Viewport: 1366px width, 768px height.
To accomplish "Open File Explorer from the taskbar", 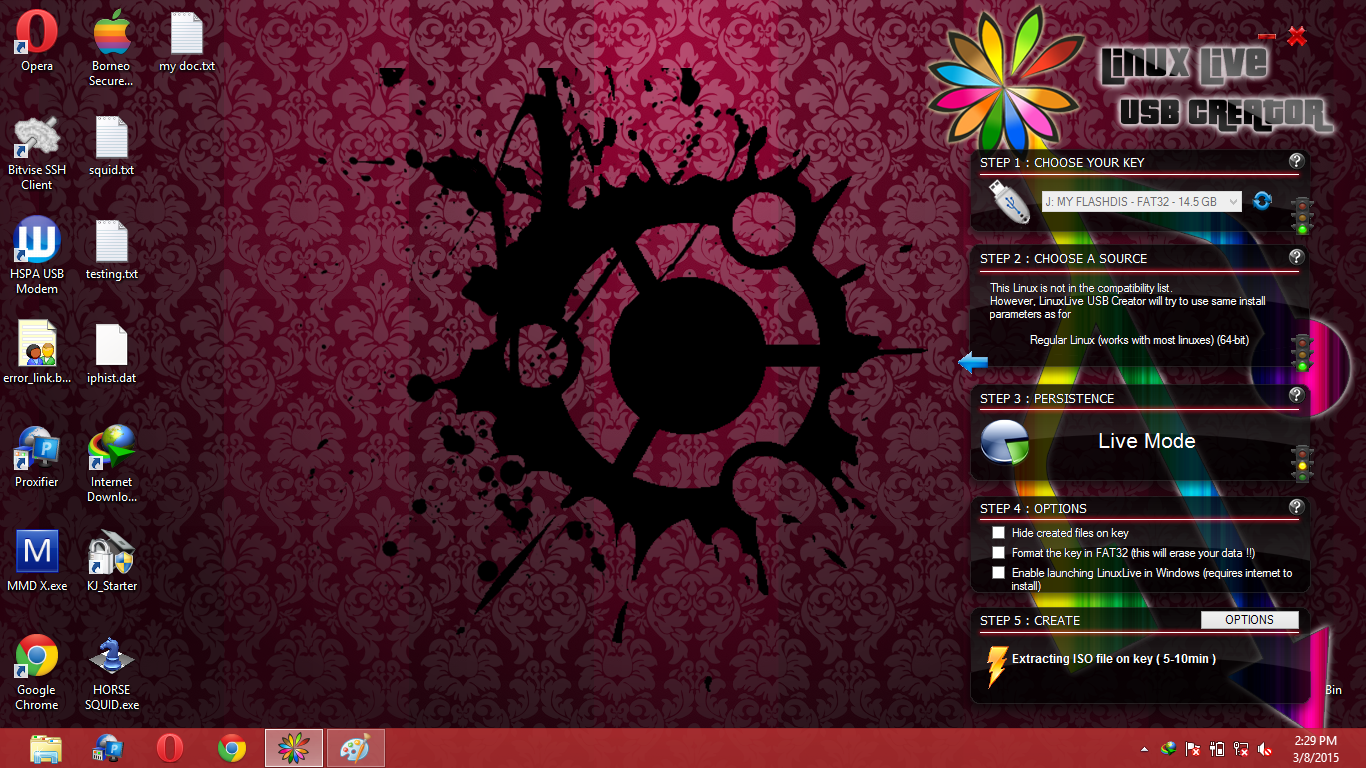I will point(46,748).
